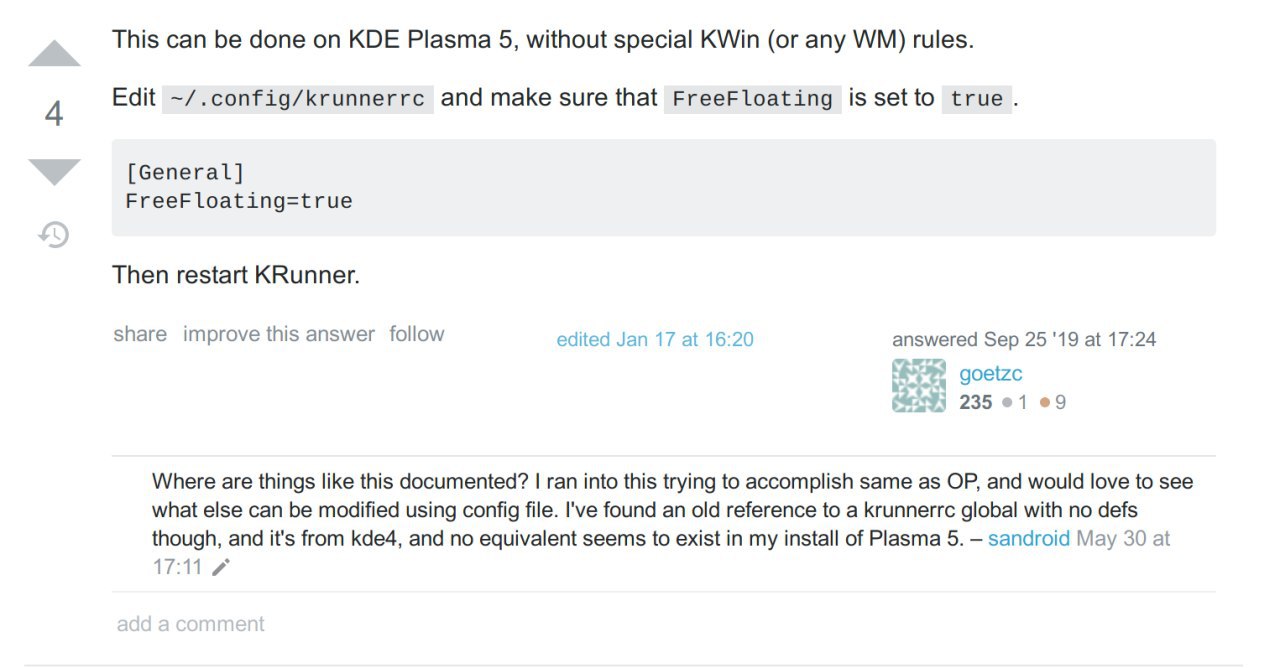
Task: Click the May 30 comment timestamp
Action: (x=662, y=553)
